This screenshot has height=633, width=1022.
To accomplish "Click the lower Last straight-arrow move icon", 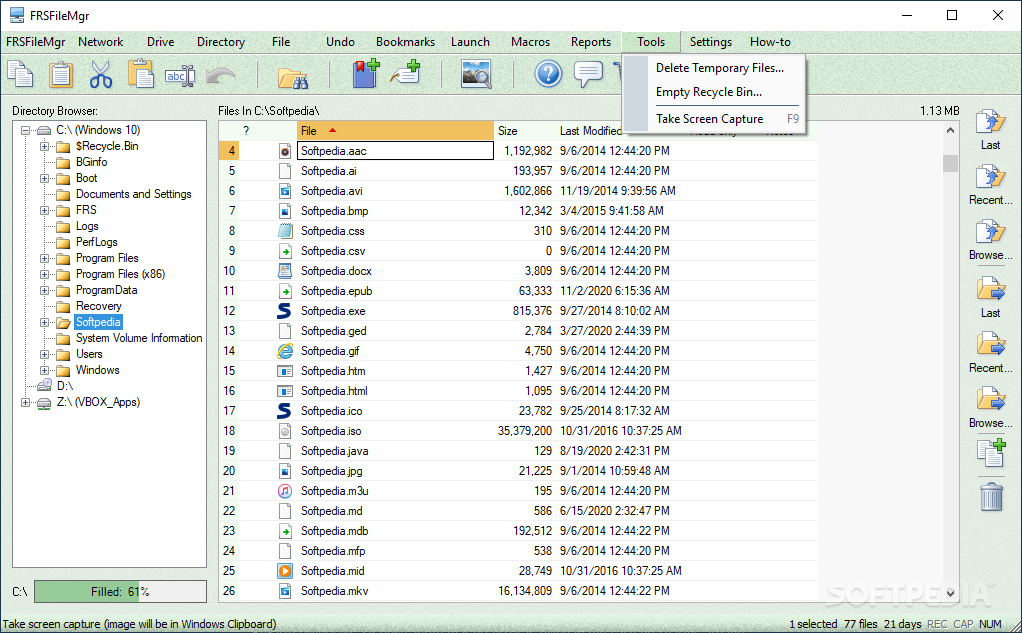I will 991,289.
